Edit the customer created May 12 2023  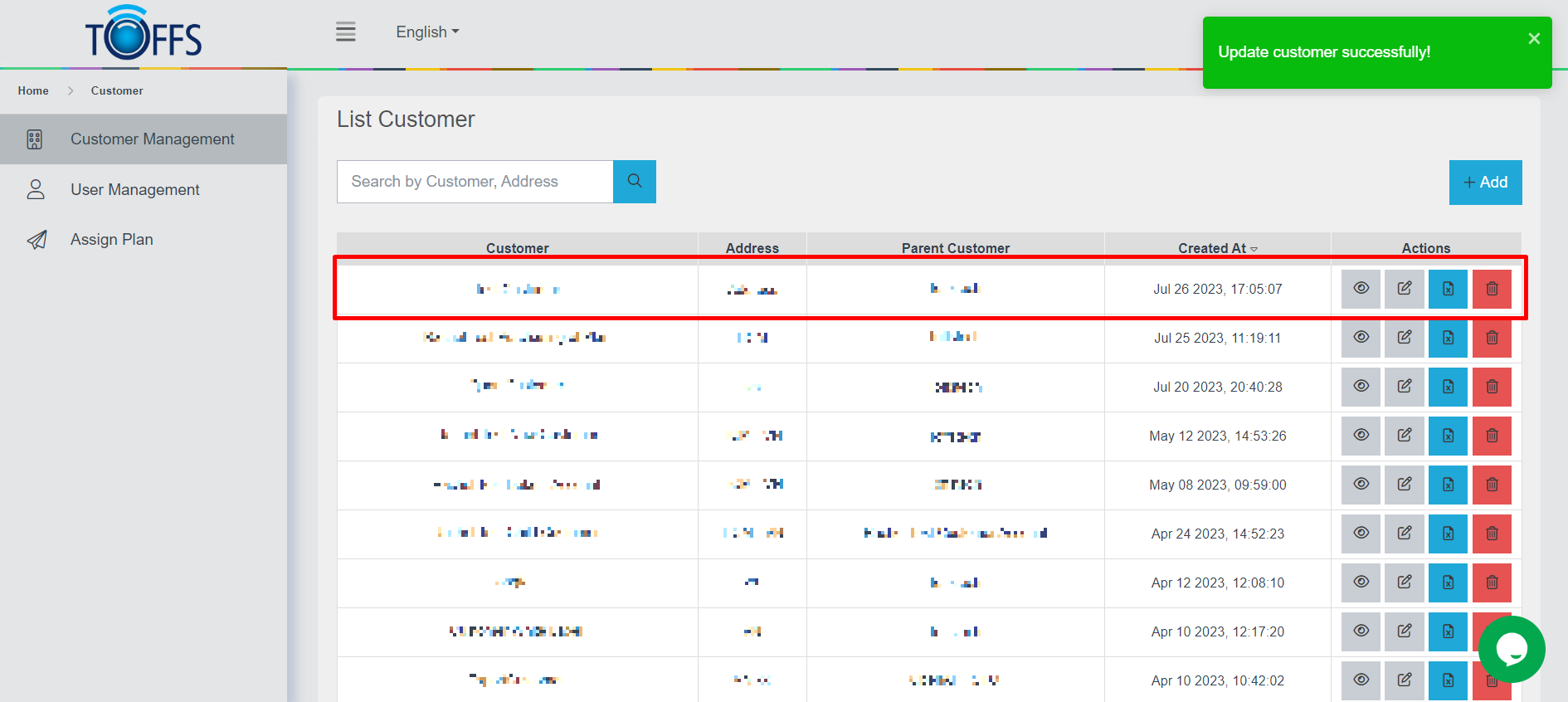click(x=1404, y=436)
